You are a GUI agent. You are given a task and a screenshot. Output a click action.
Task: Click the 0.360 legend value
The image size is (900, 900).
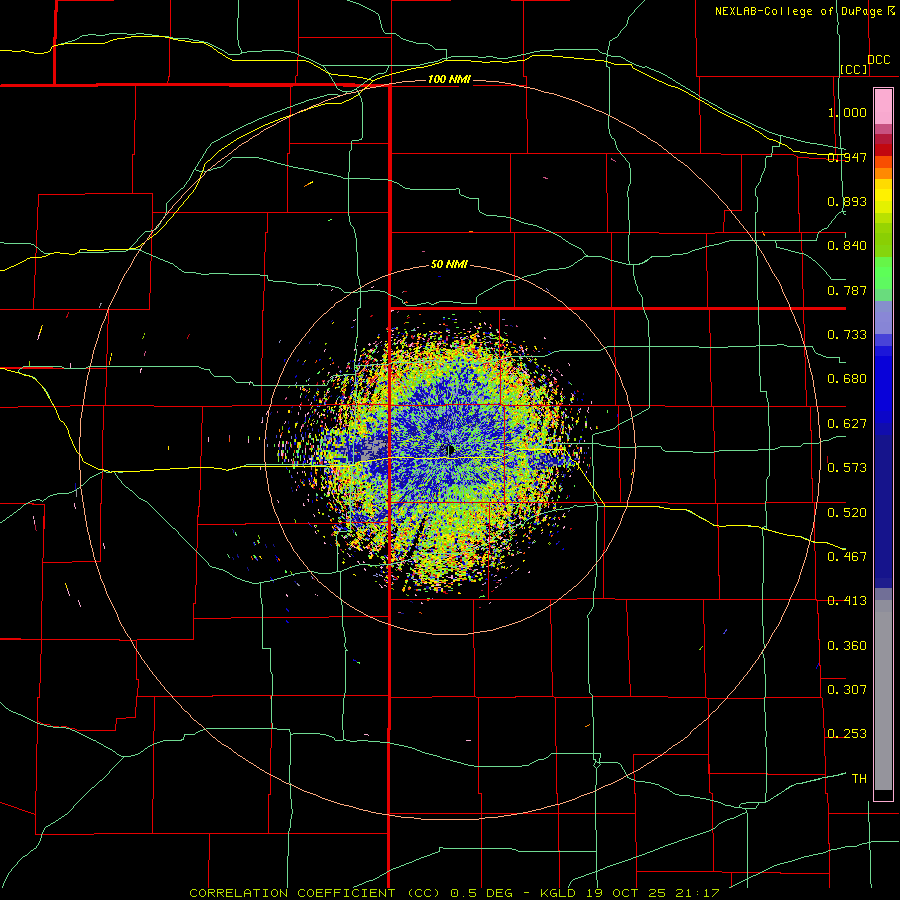point(847,646)
